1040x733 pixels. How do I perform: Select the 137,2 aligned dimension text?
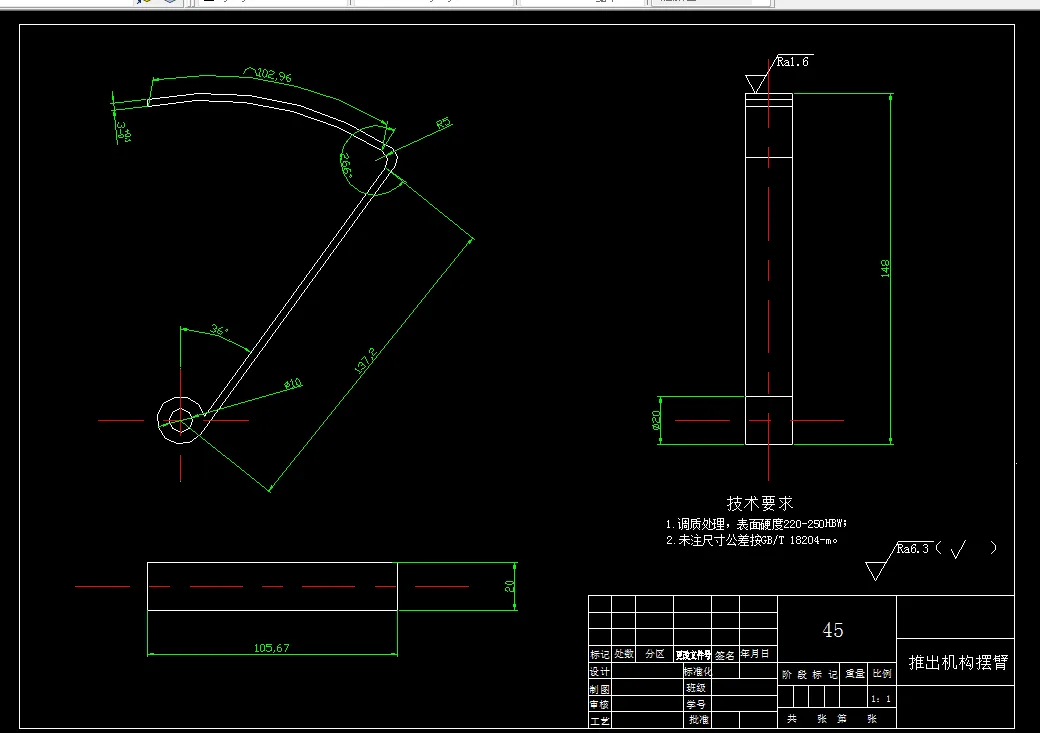pyautogui.click(x=365, y=360)
